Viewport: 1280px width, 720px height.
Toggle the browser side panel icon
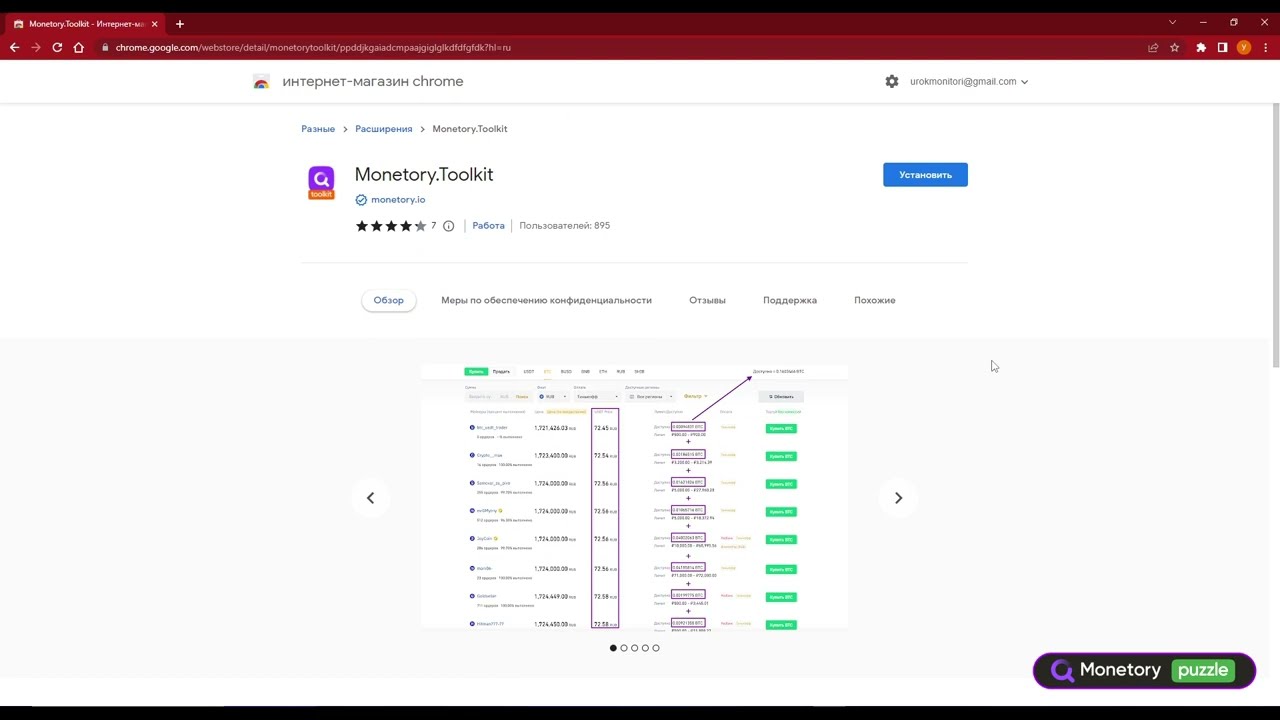point(1222,47)
